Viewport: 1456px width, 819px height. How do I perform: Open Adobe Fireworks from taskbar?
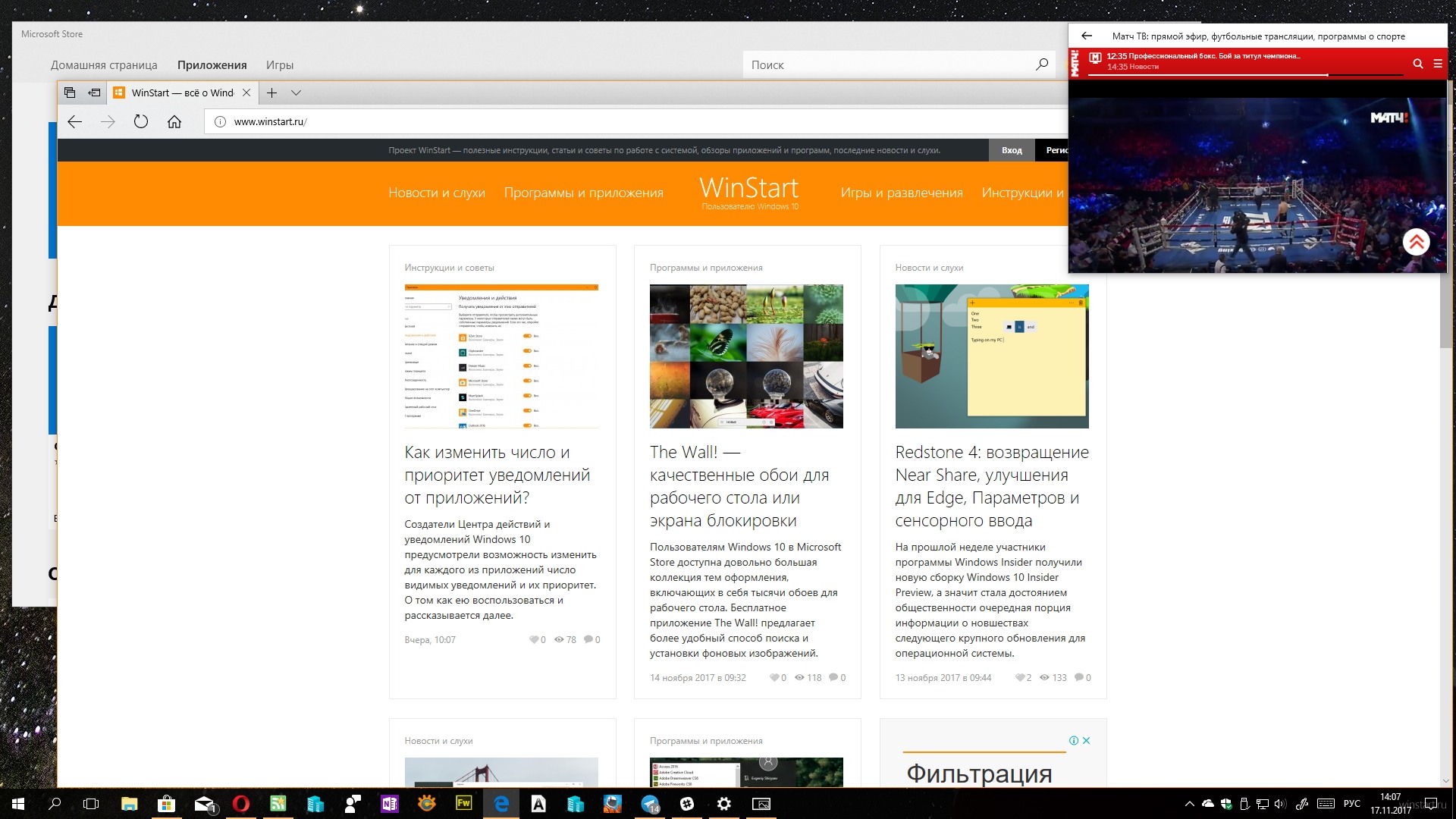(463, 804)
